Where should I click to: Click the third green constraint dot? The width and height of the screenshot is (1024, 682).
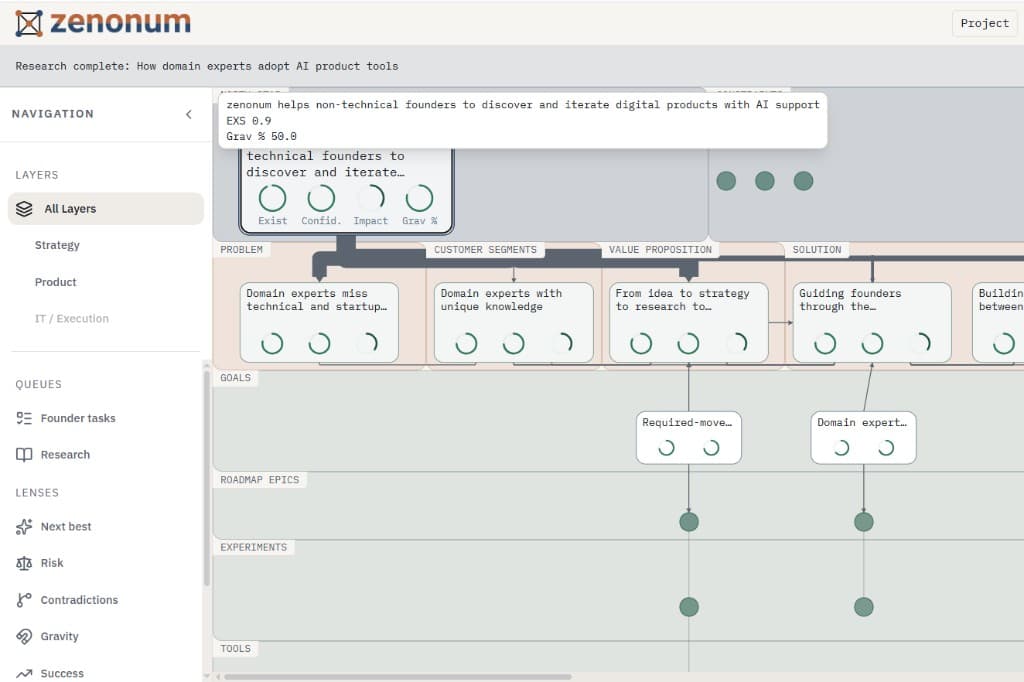tap(803, 181)
